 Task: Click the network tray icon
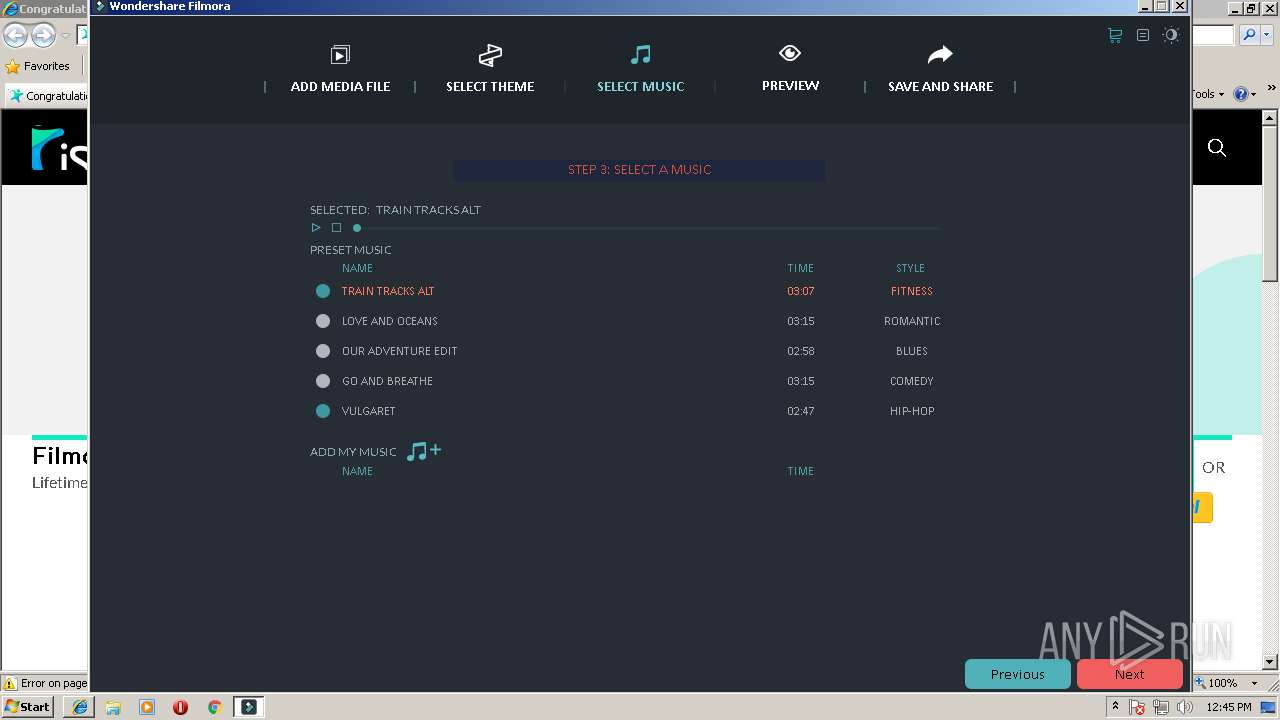(x=1161, y=707)
